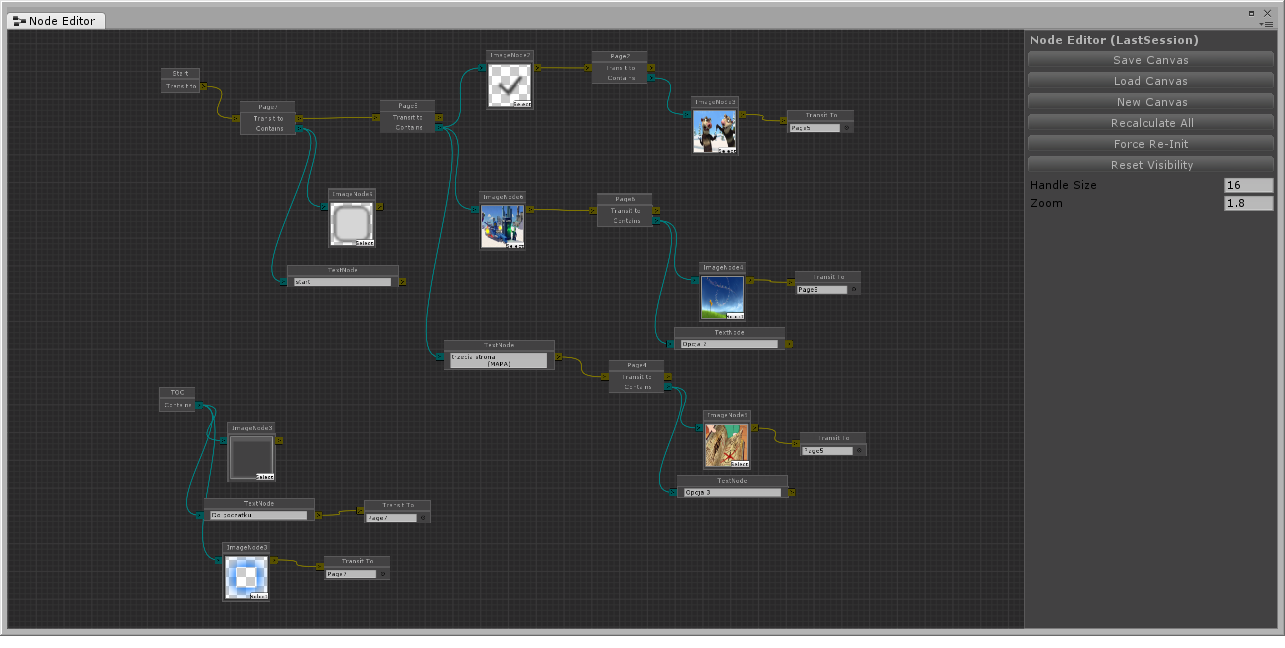Click the input port on the ImageNode6 node
Image resolution: width=1285 pixels, height=648 pixels.
tap(475, 210)
